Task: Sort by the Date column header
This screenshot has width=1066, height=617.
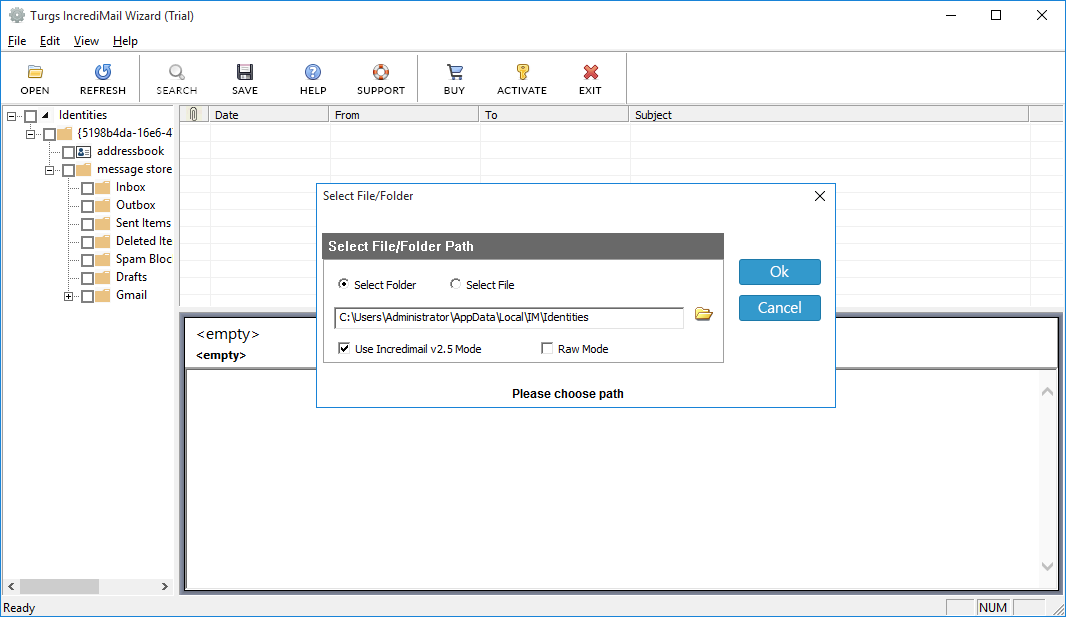Action: coord(269,115)
